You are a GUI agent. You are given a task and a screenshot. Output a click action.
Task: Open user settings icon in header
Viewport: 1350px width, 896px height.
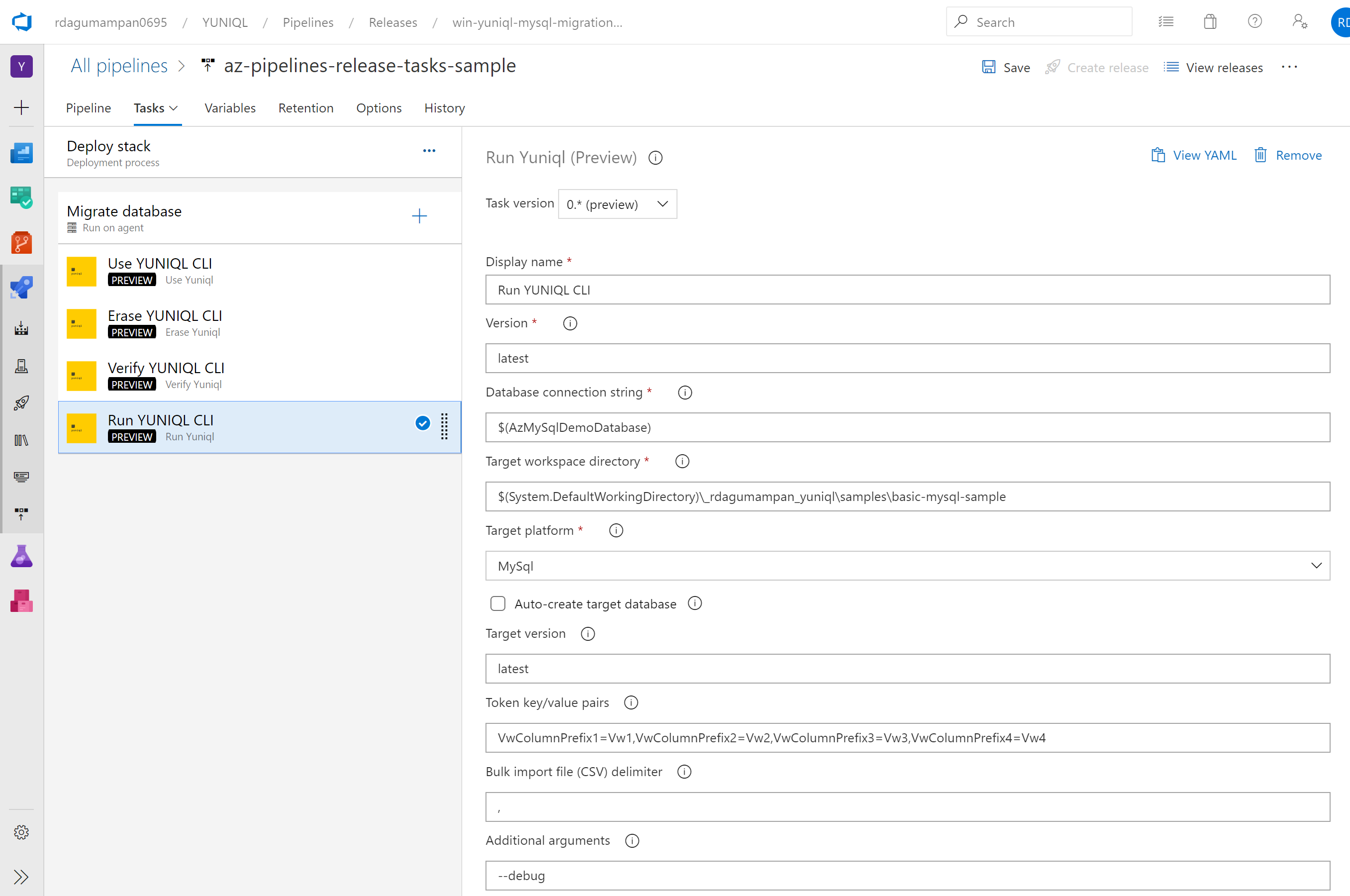[x=1300, y=22]
